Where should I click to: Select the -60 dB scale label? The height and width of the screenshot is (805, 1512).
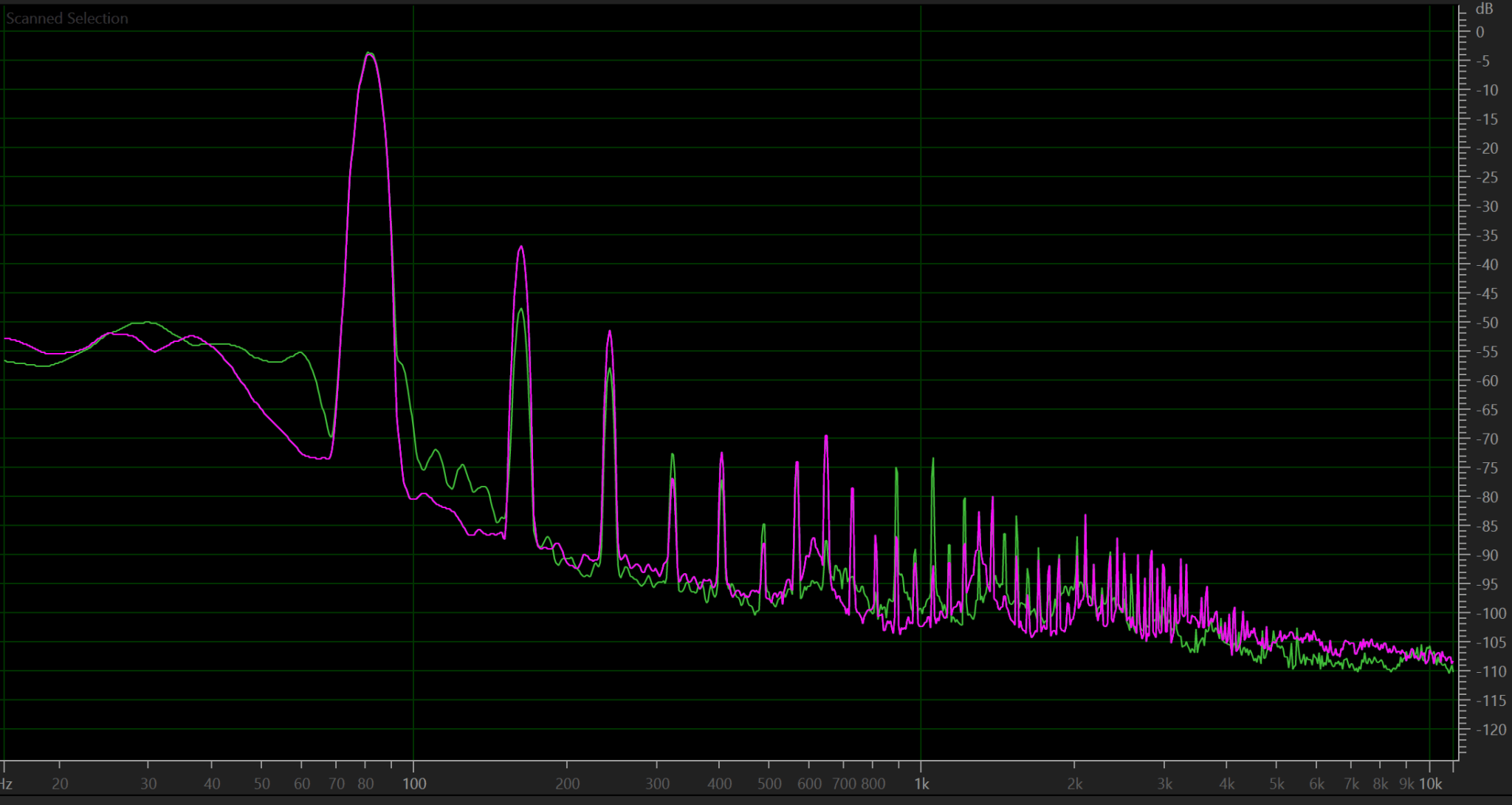pos(1487,381)
